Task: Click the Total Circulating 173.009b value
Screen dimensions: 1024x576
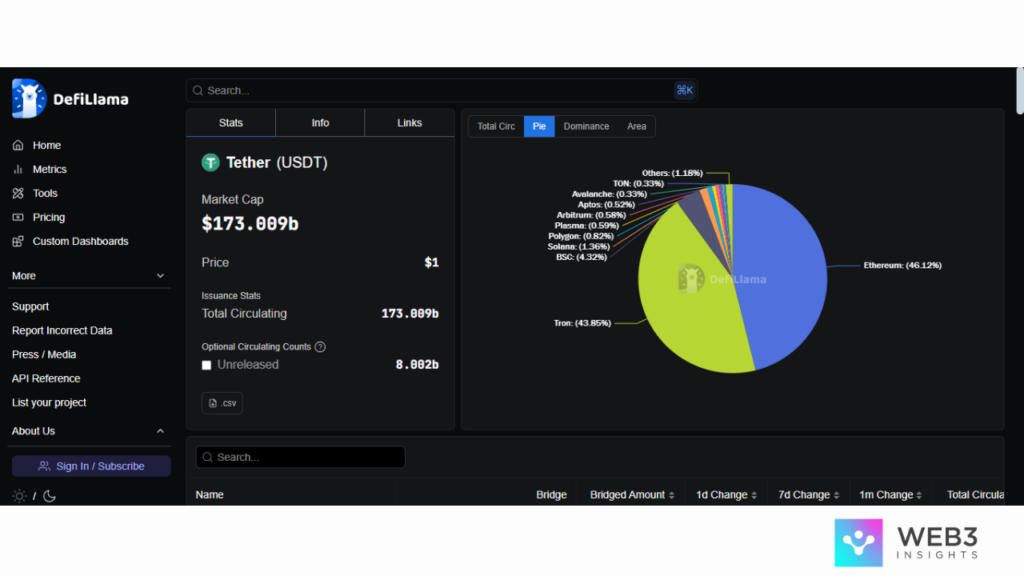Action: [409, 313]
